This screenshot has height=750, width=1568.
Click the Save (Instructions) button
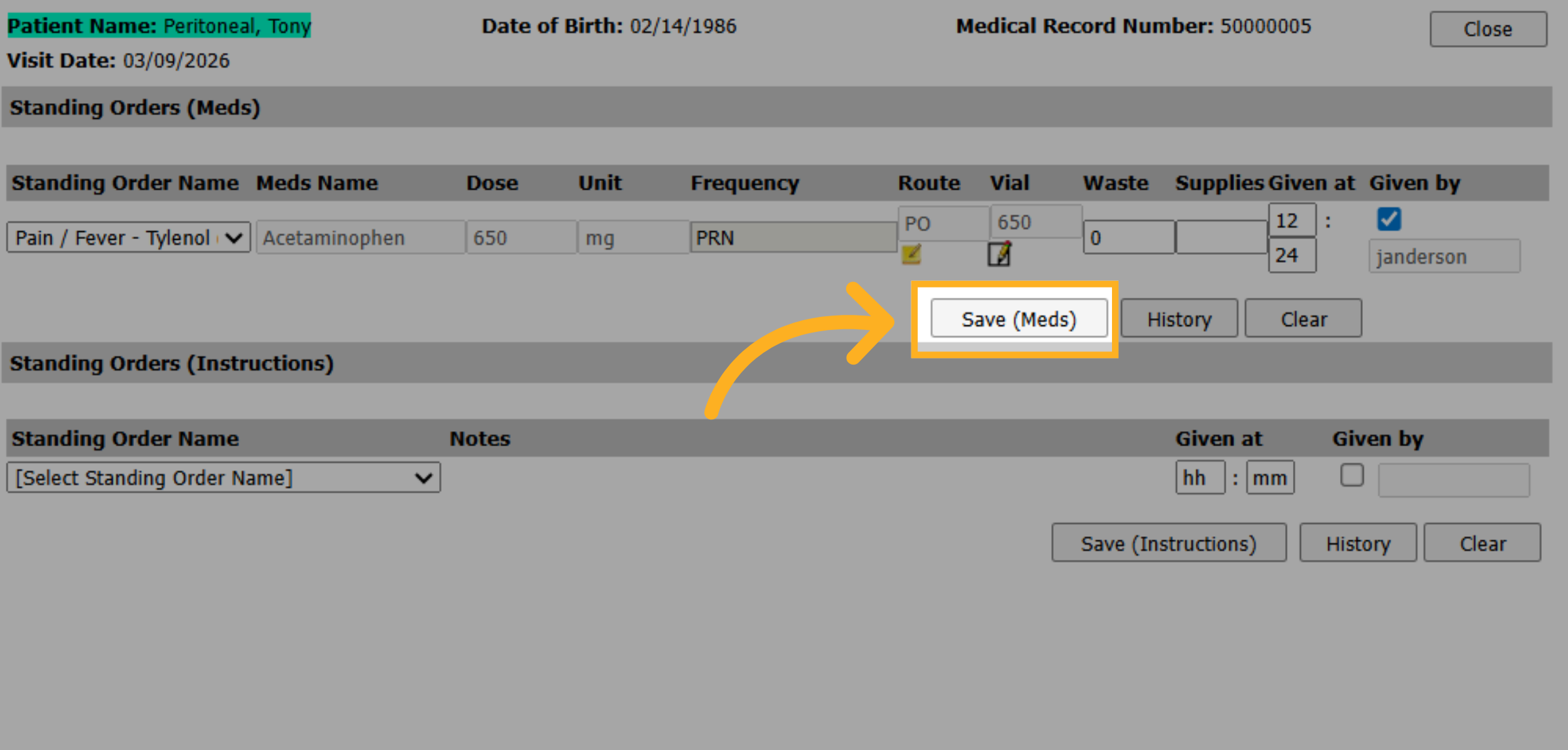click(1169, 543)
